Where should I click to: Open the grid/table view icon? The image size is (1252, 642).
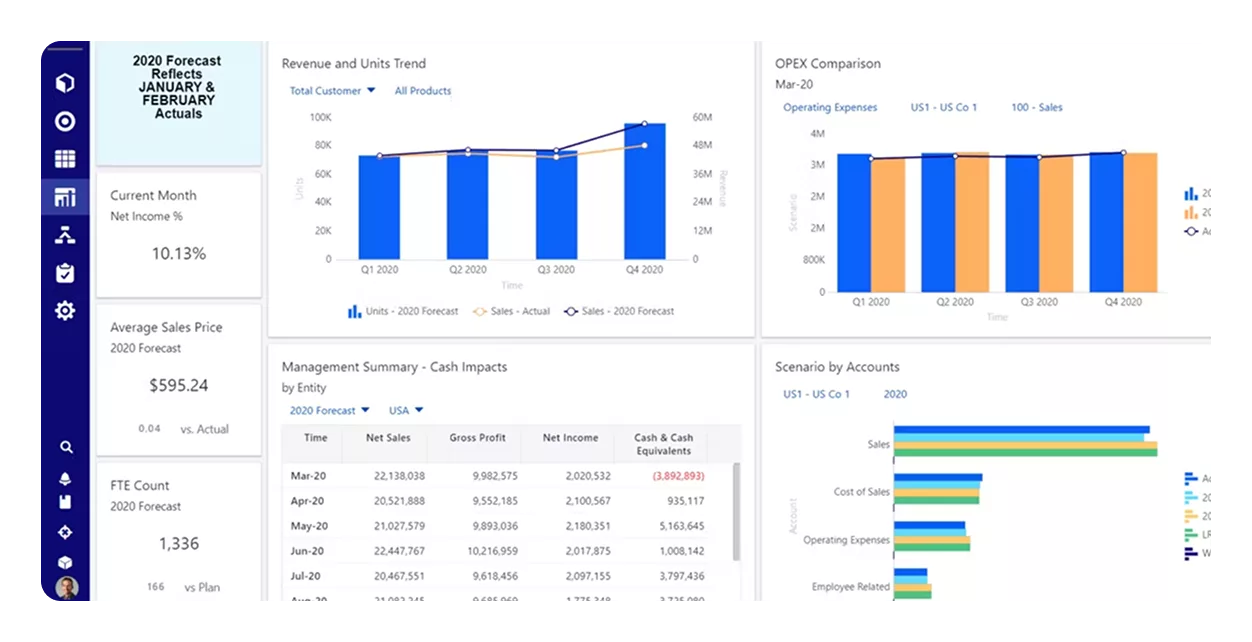click(x=64, y=158)
